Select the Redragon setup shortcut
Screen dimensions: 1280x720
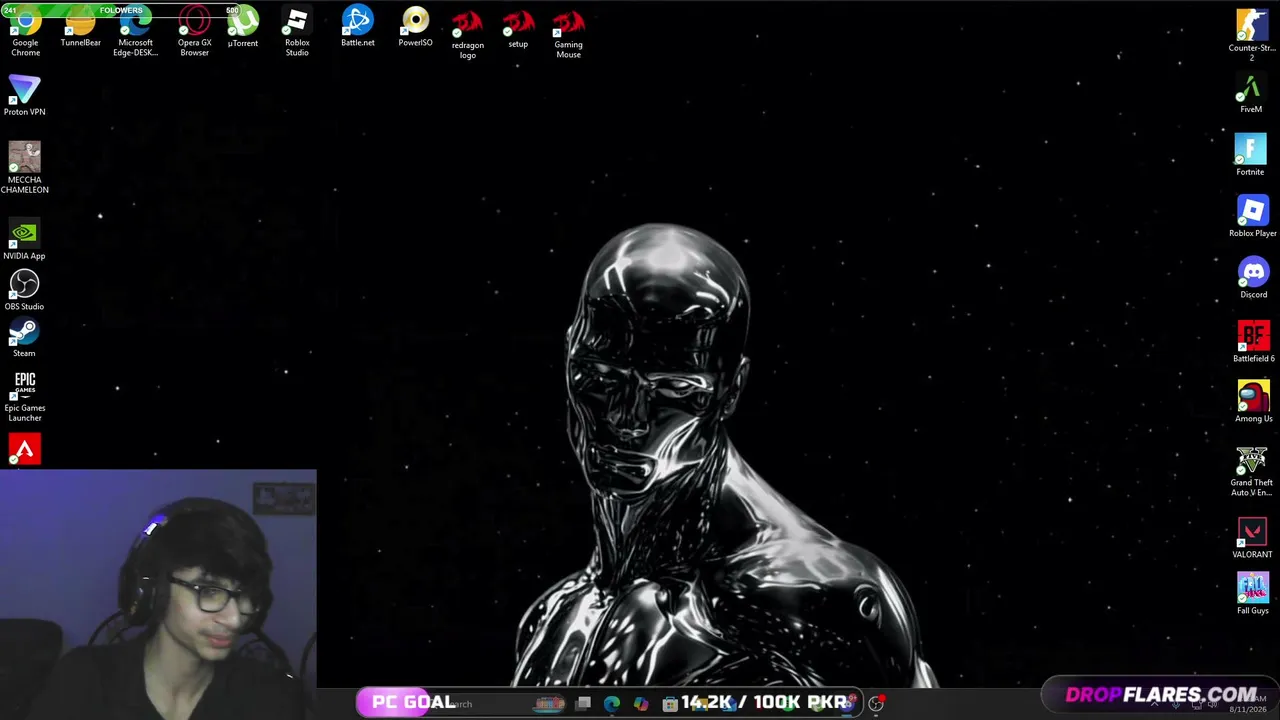(518, 30)
